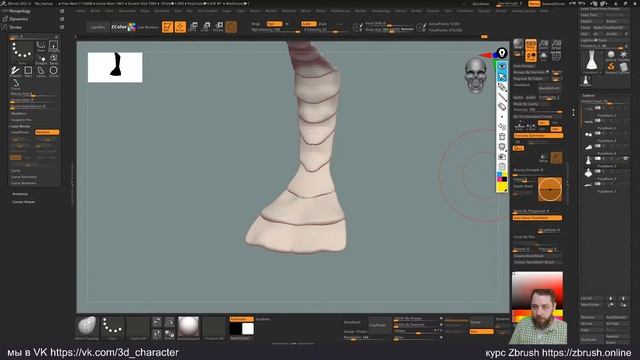Expand the Inventory section
Viewport: 640px width, 360px height.
[x=20, y=194]
